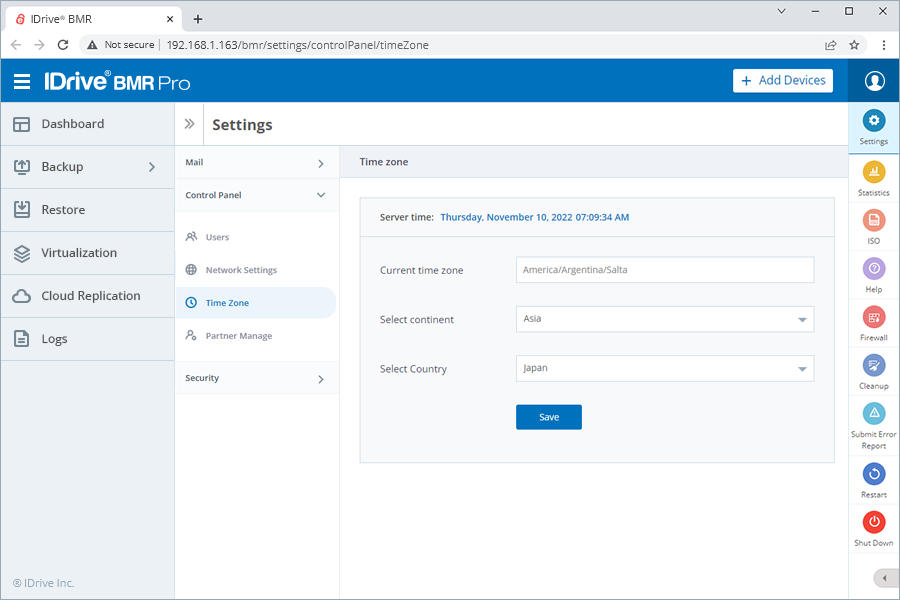Open the user account profile icon

(x=874, y=81)
